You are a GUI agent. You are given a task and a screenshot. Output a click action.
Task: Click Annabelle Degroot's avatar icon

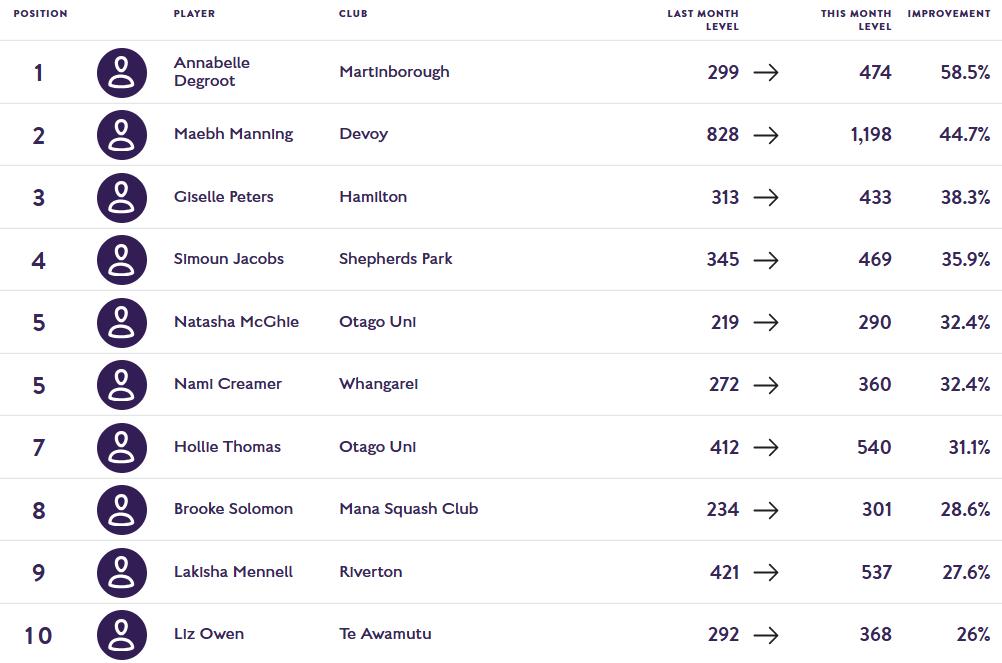point(122,72)
